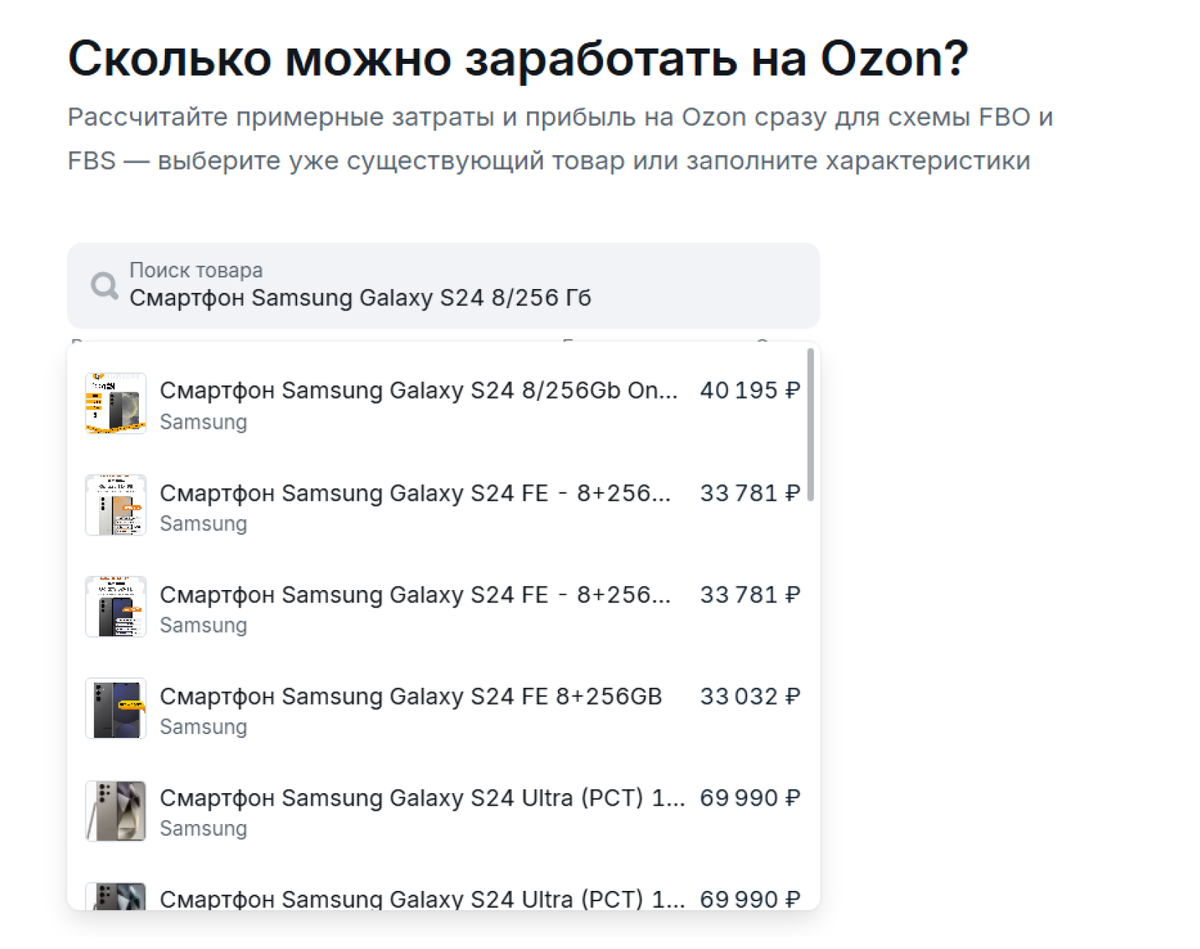Click the black Galaxy S24 FE thumbnail image
The height and width of the screenshot is (949, 1200).
pyautogui.click(x=115, y=606)
